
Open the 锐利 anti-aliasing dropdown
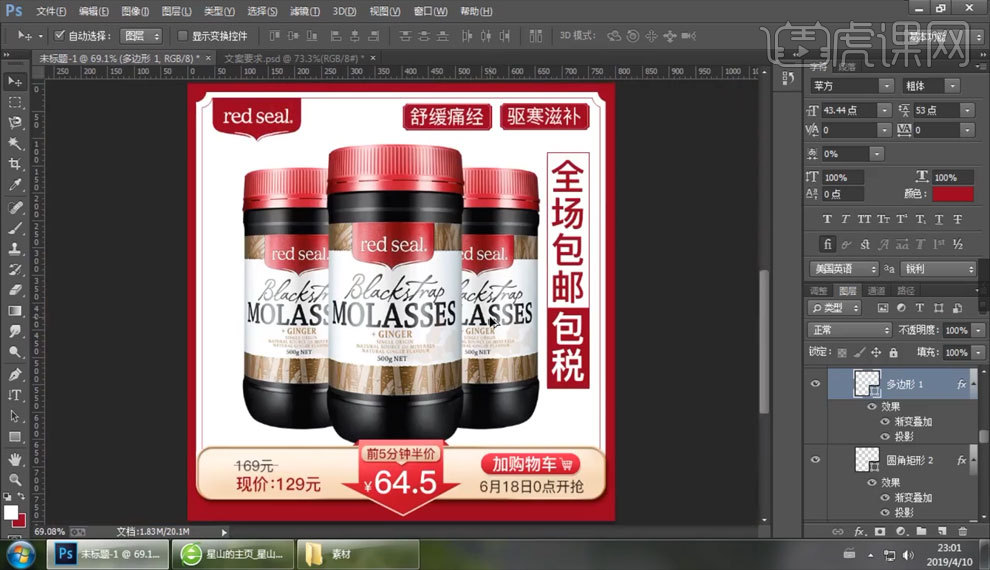click(x=938, y=269)
